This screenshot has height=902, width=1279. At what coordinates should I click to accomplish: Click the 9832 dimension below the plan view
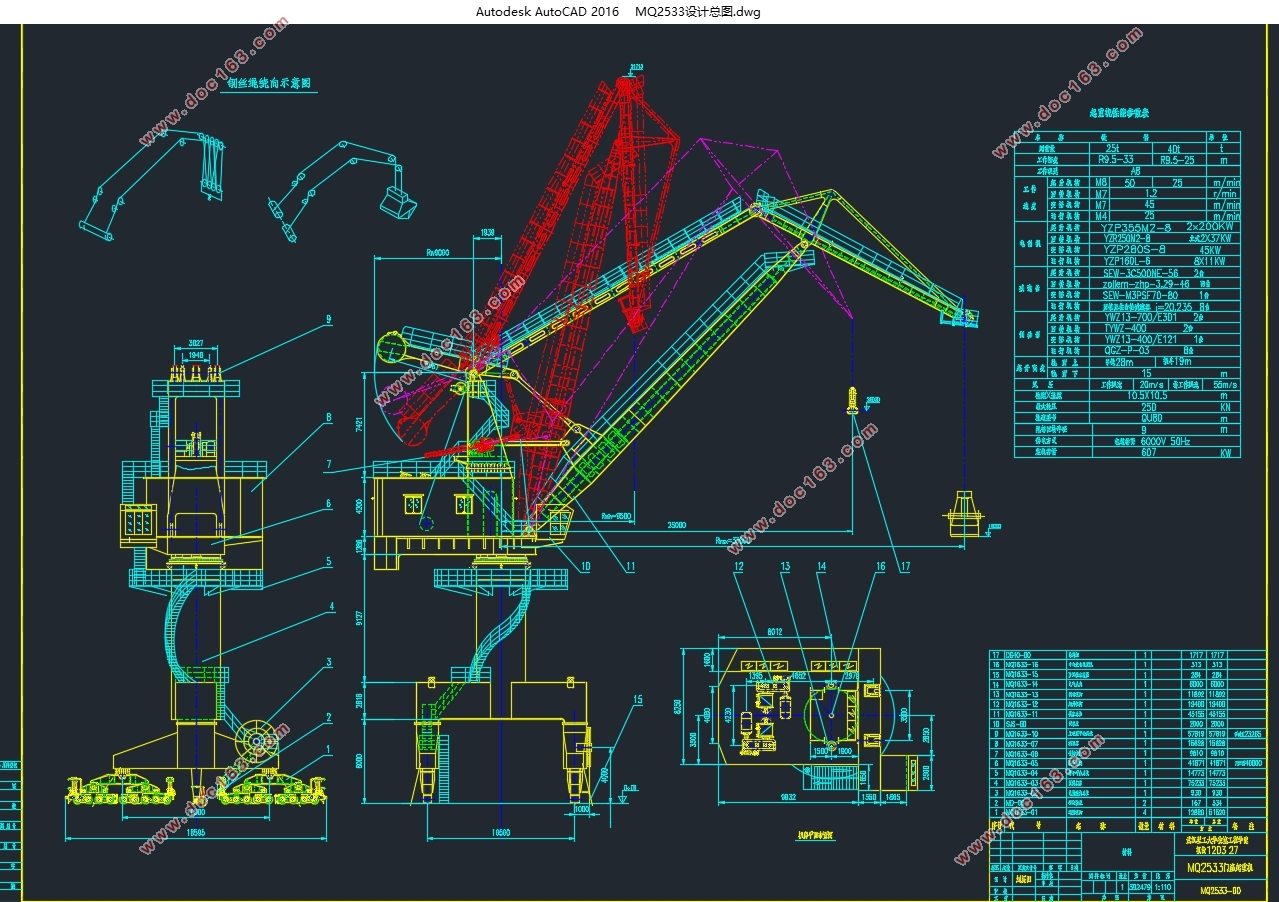click(788, 797)
